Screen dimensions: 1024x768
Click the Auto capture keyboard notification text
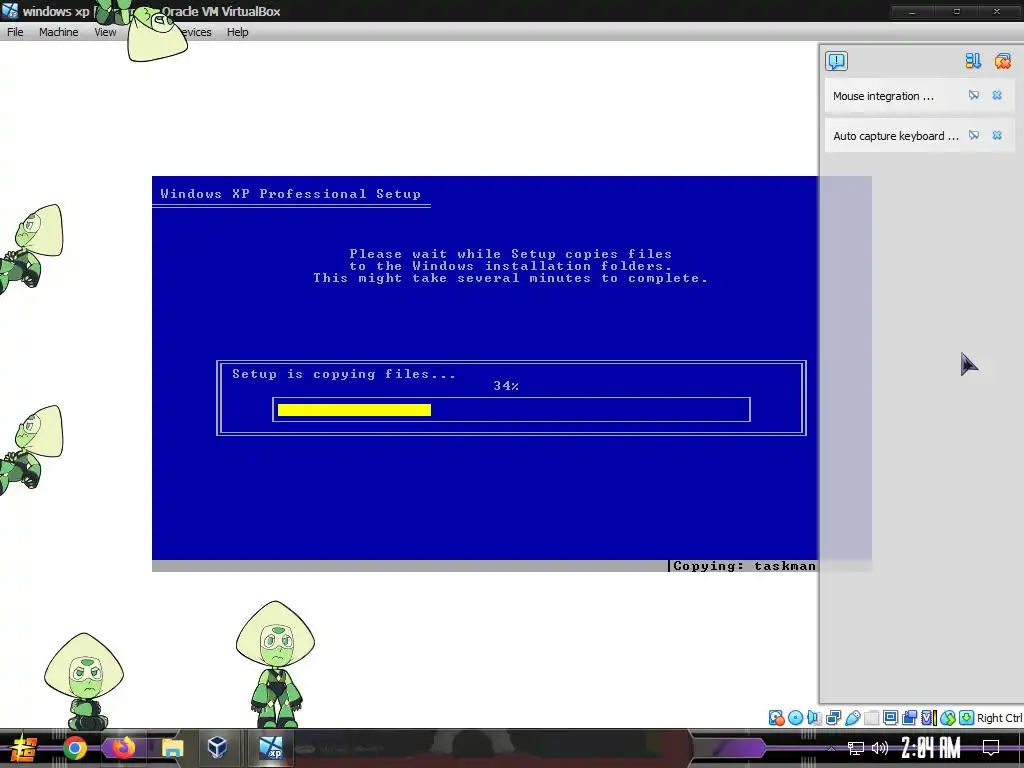[895, 136]
